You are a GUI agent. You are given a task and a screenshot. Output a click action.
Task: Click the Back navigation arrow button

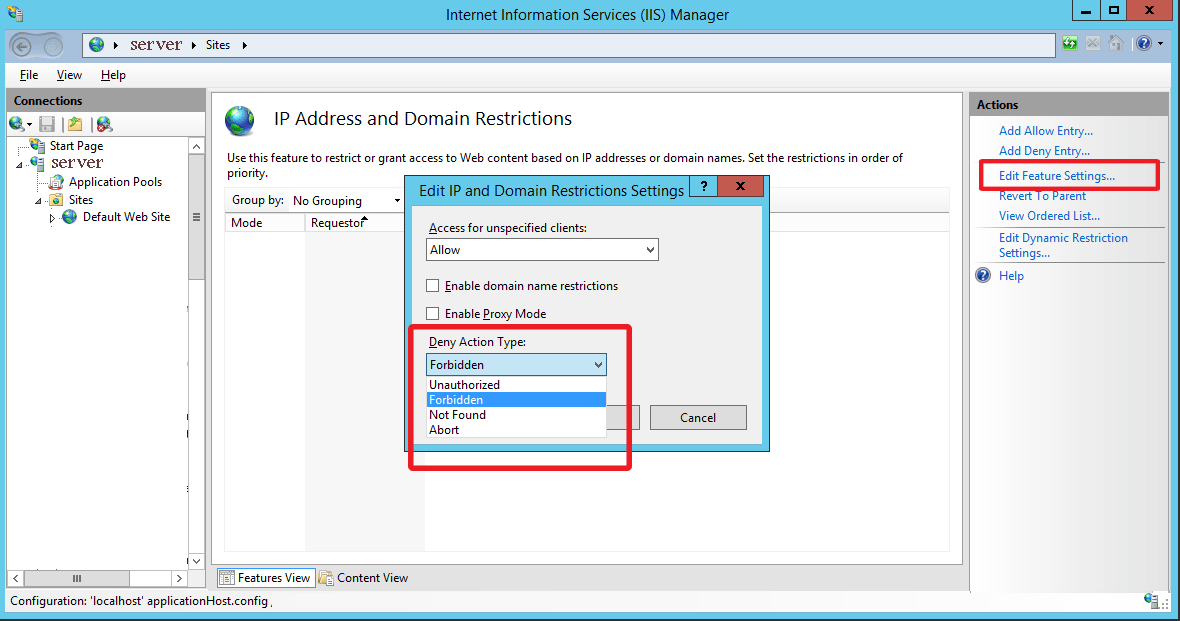pyautogui.click(x=22, y=47)
